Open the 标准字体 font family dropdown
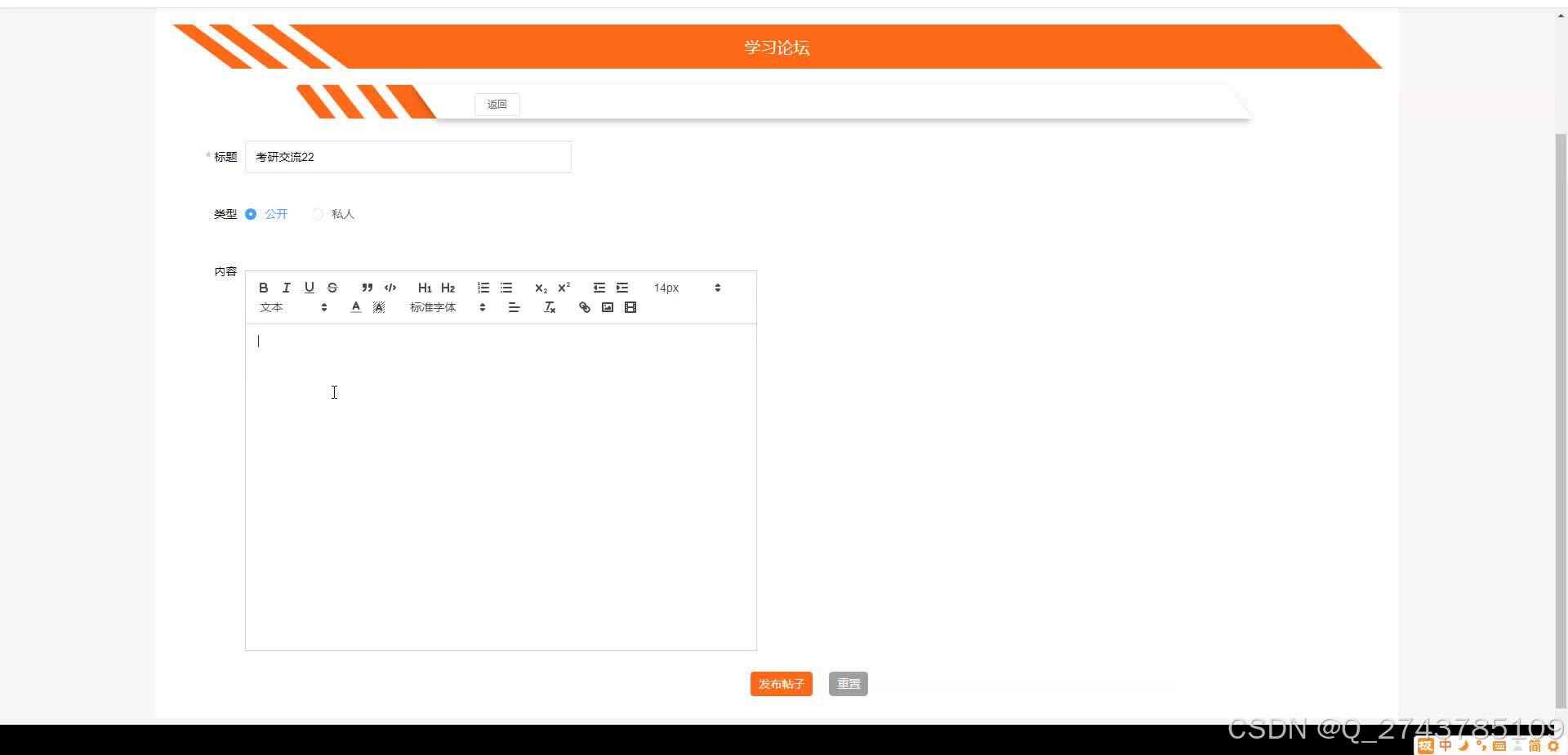Screen dimensions: 1568x755 pyautogui.click(x=448, y=307)
